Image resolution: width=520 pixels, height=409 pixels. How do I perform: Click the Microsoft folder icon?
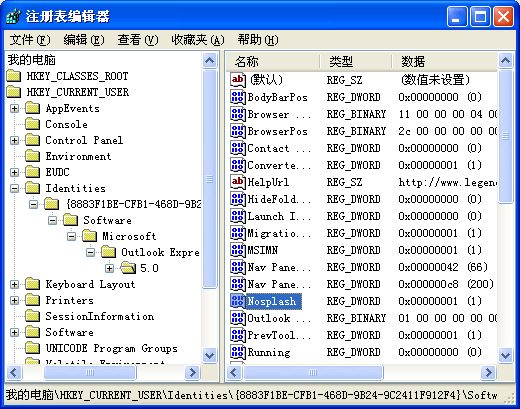(x=90, y=236)
